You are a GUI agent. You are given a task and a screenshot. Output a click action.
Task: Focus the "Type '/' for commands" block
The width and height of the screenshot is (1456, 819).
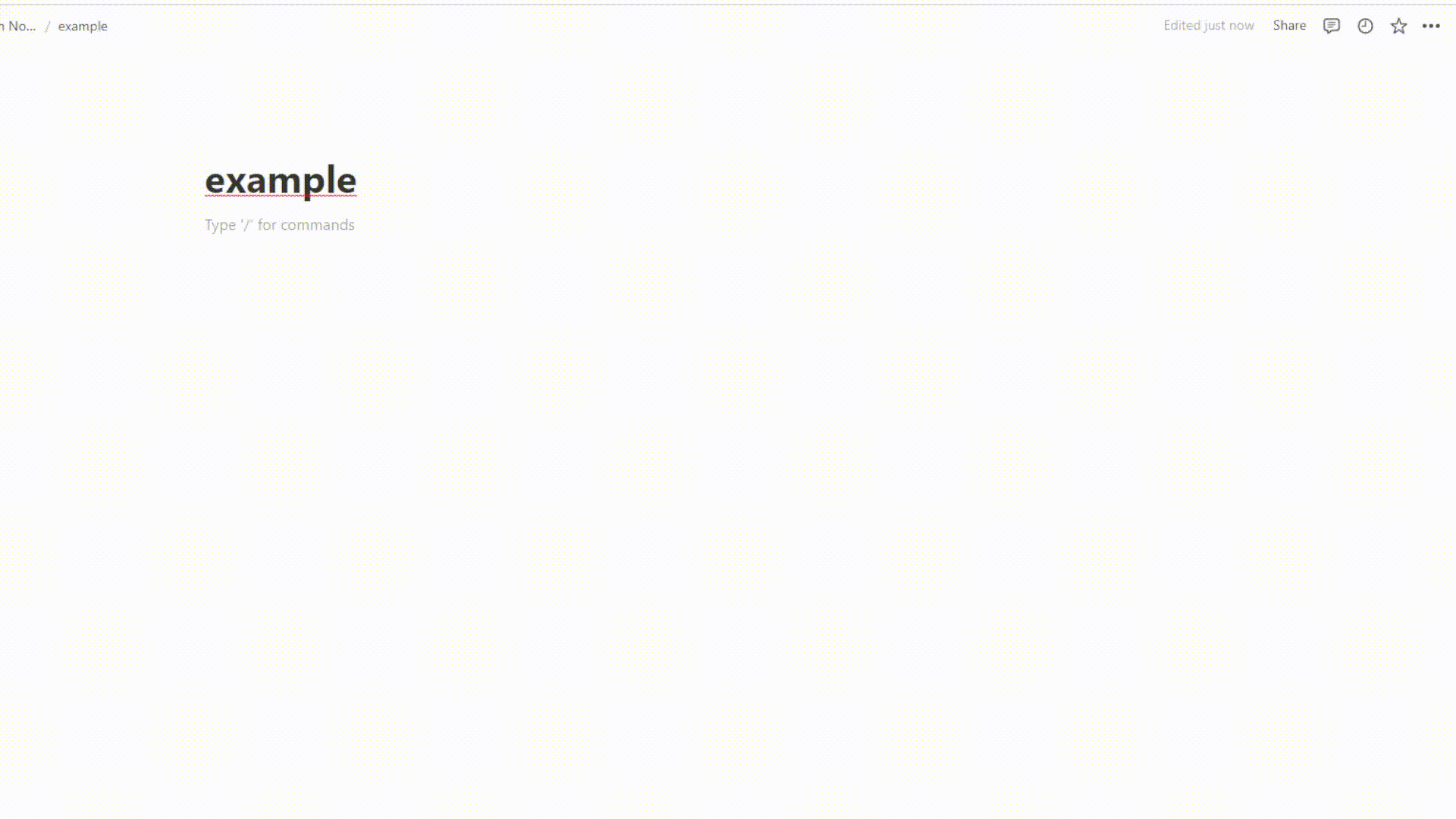[x=280, y=224]
